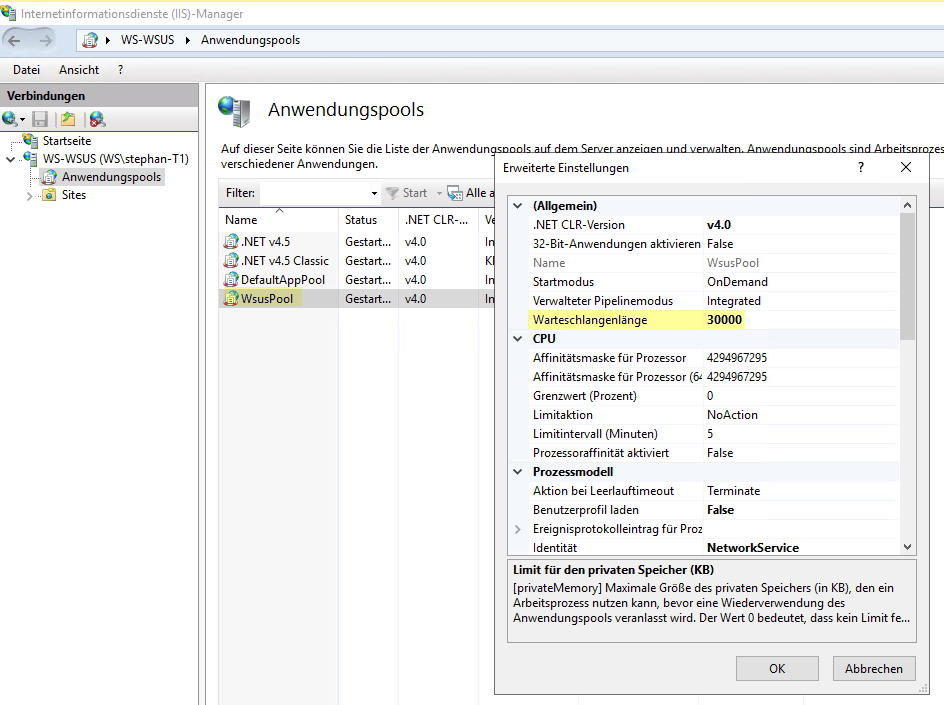Click the property grid scrollbar thumb

pos(907,276)
